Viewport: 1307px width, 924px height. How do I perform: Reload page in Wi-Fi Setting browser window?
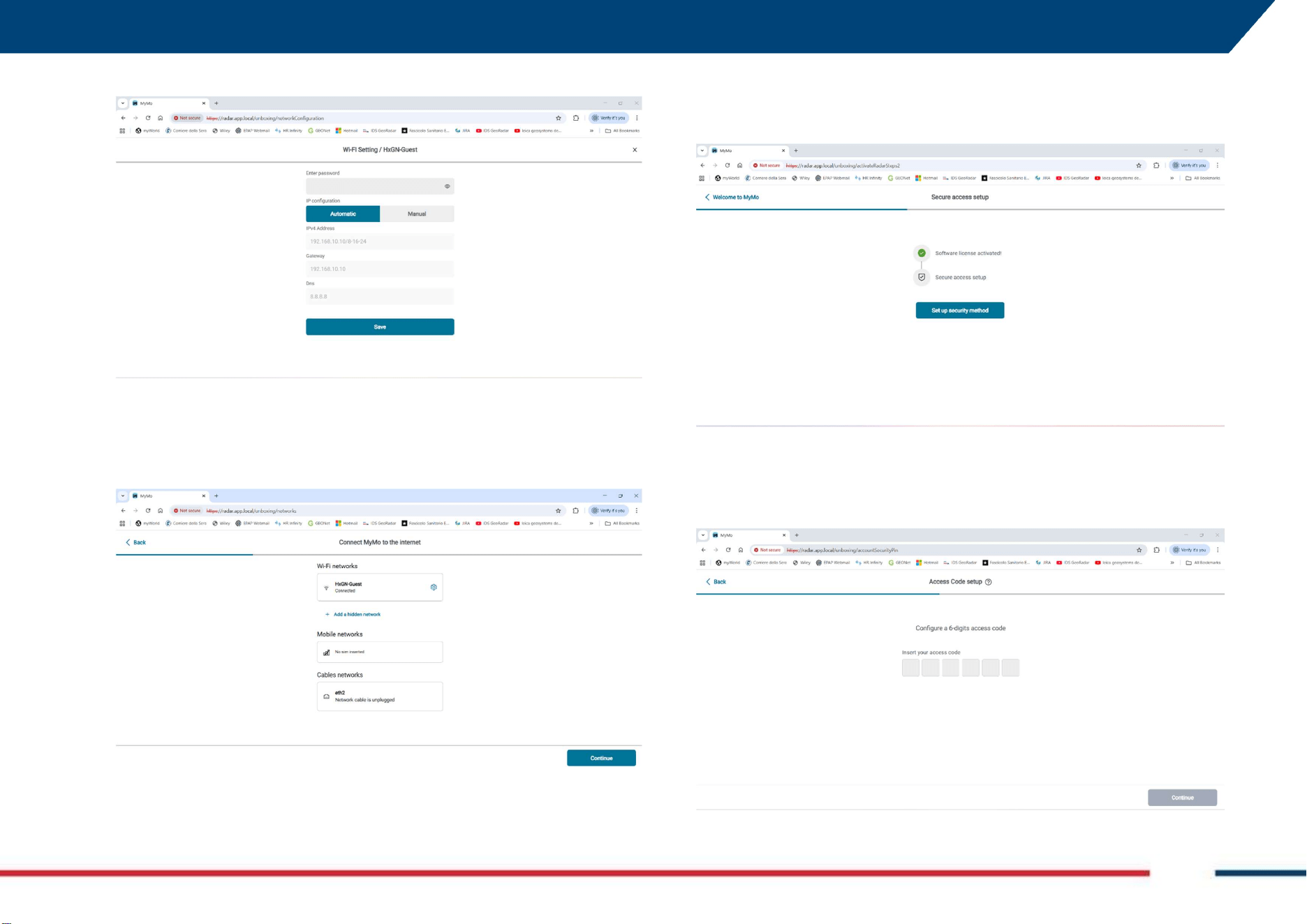[148, 118]
